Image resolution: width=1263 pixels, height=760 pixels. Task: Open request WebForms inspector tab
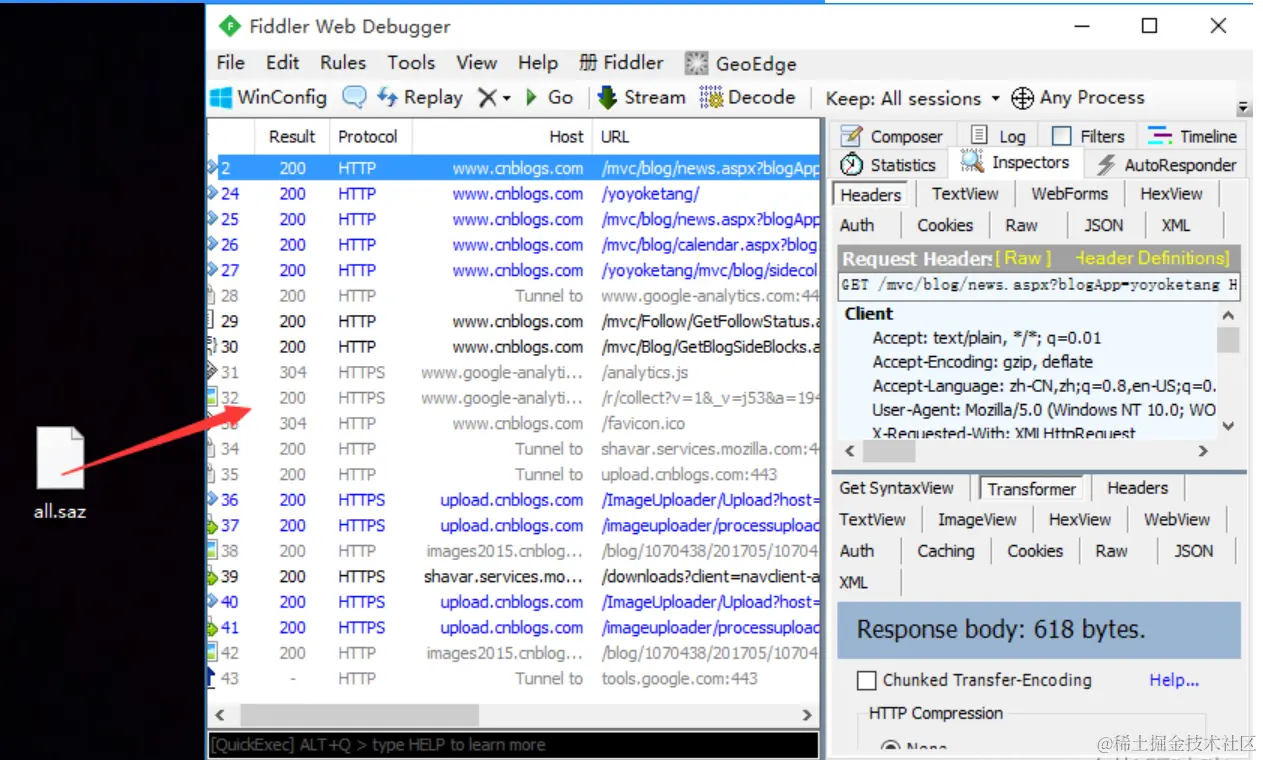[1070, 194]
